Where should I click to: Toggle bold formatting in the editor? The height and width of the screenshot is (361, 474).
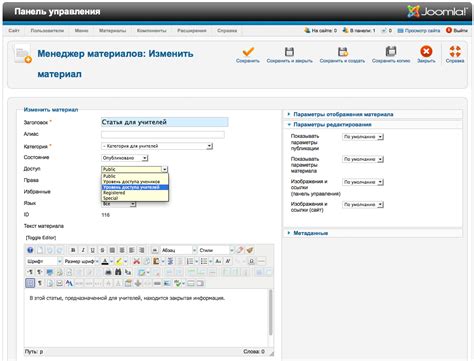[74, 250]
